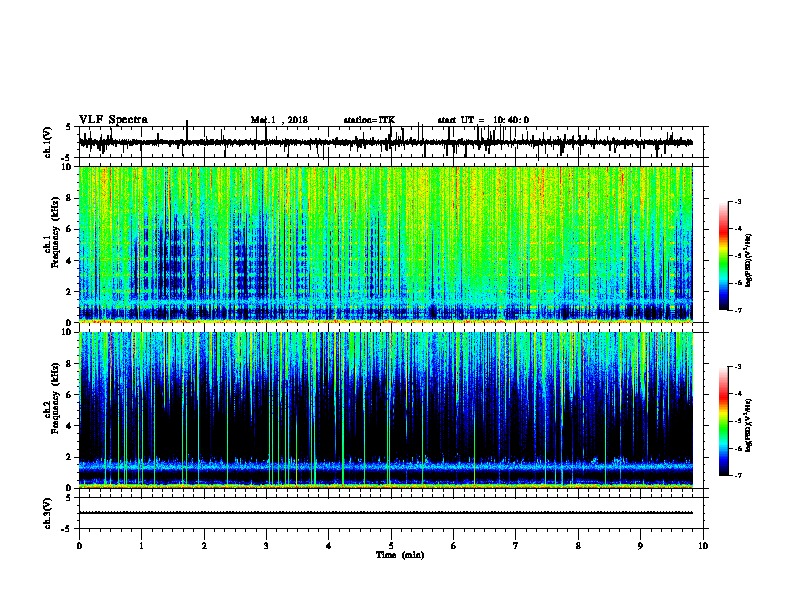792x612 pixels.
Task: Click the ch.3(V) axis label
Action: 47,513
